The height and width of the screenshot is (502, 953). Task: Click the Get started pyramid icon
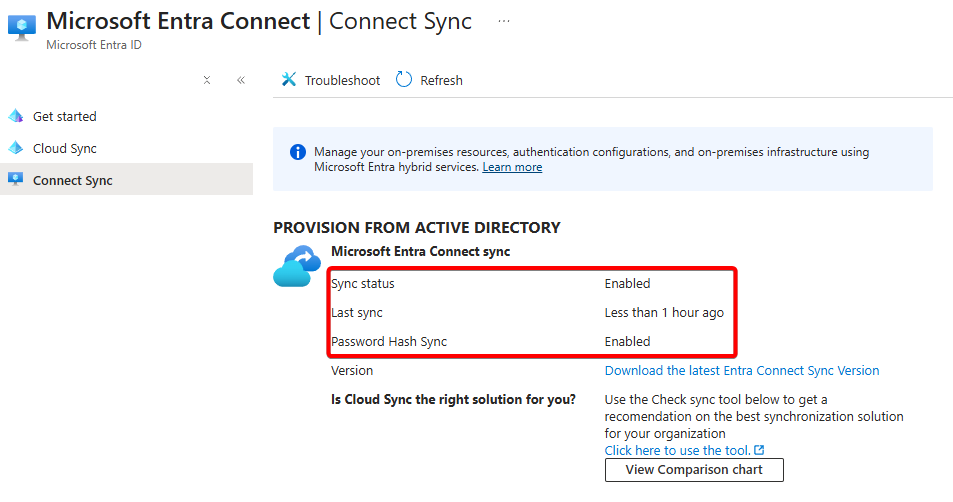coord(15,116)
